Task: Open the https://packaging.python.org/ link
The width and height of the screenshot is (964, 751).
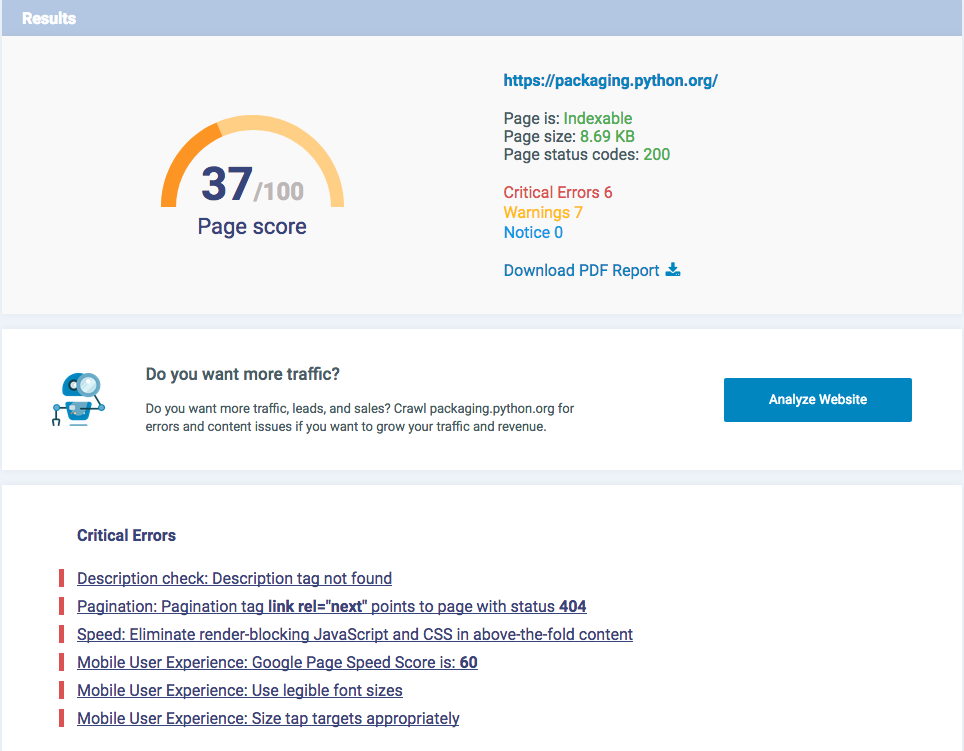Action: pyautogui.click(x=610, y=81)
